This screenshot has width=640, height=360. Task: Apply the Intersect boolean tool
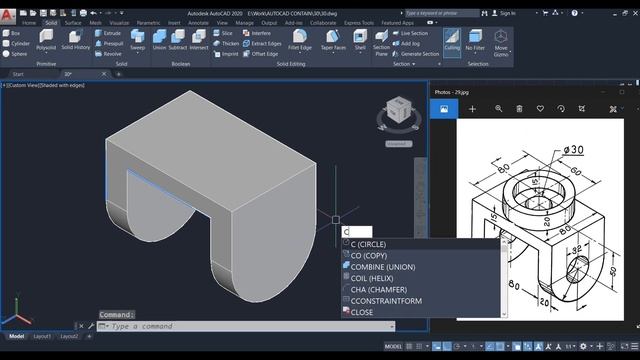[199, 40]
